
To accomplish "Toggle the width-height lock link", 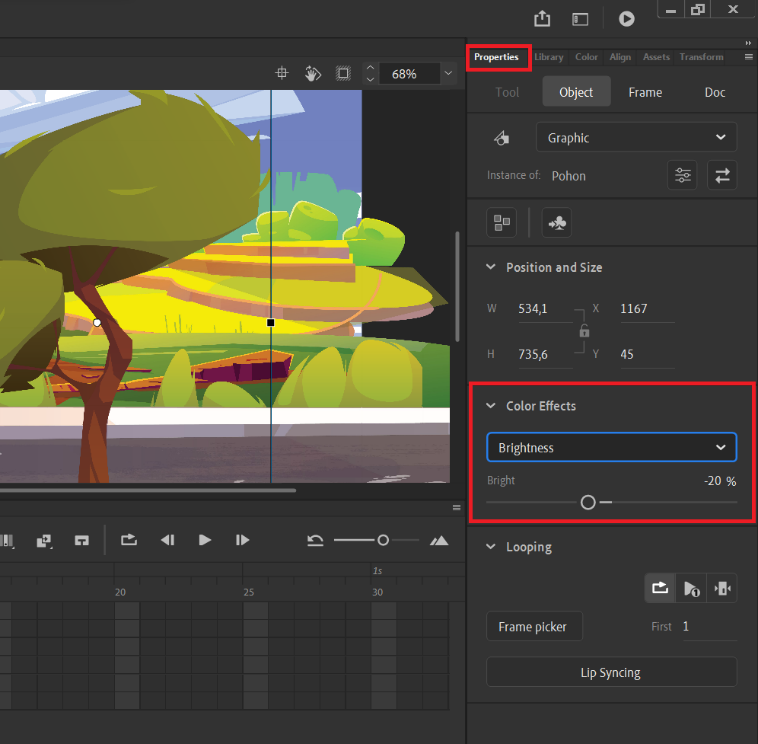I will tap(584, 331).
